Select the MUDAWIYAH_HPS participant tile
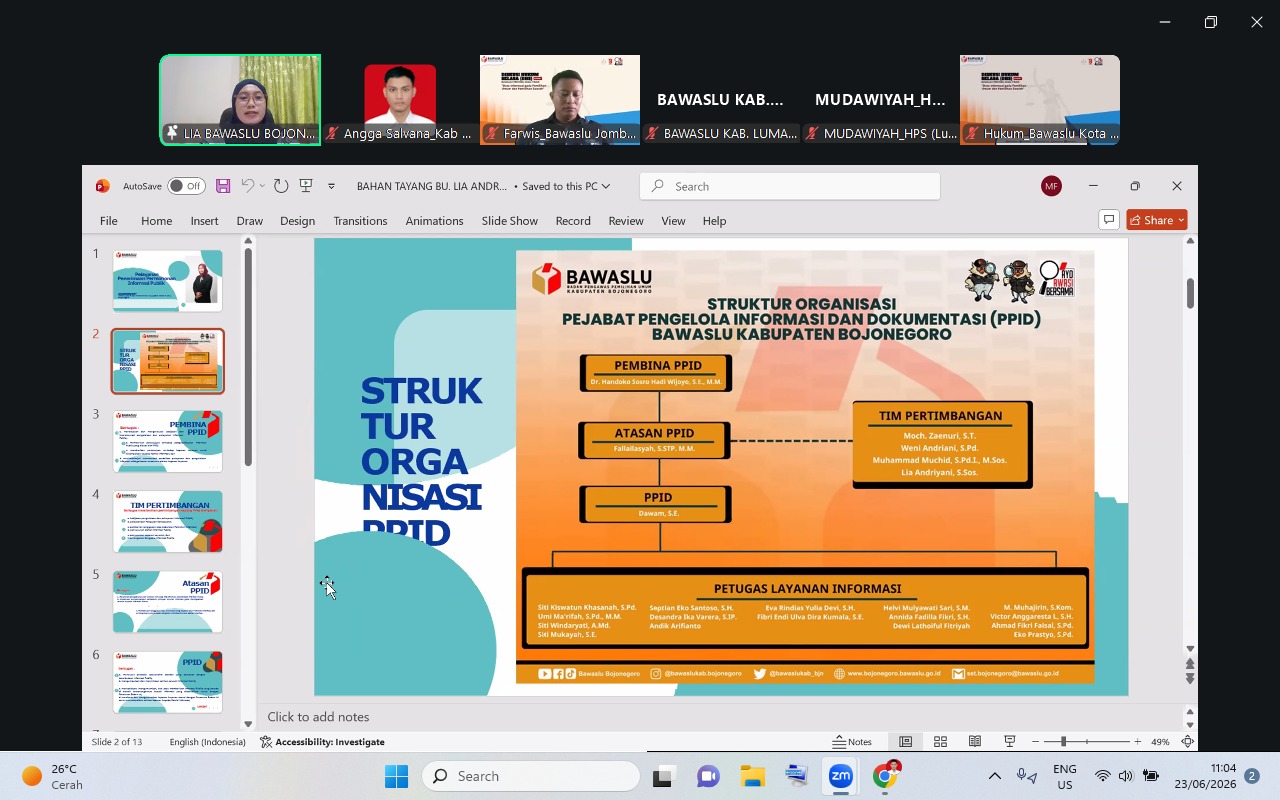This screenshot has height=800, width=1280. [x=880, y=100]
